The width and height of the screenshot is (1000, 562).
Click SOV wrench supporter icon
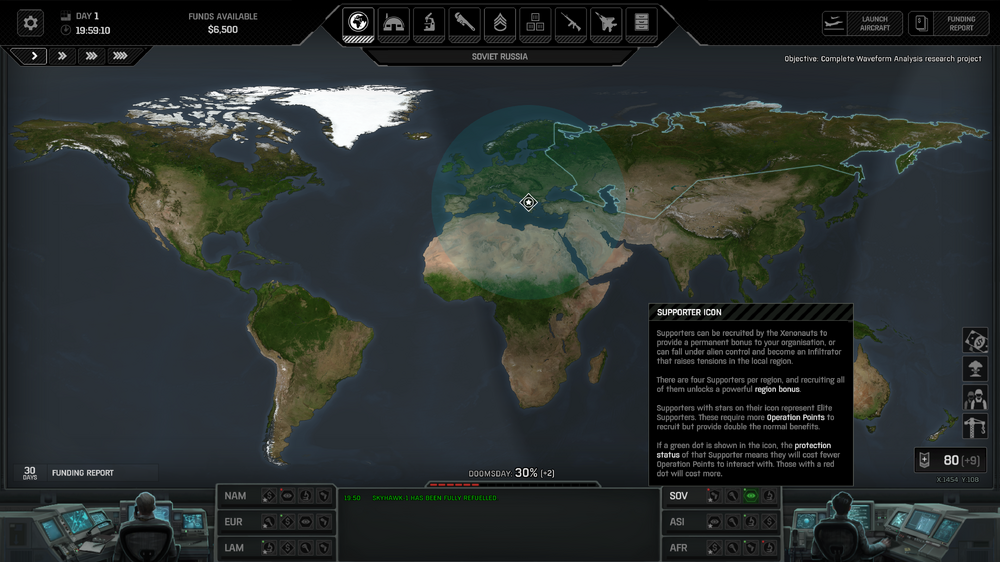tap(732, 496)
